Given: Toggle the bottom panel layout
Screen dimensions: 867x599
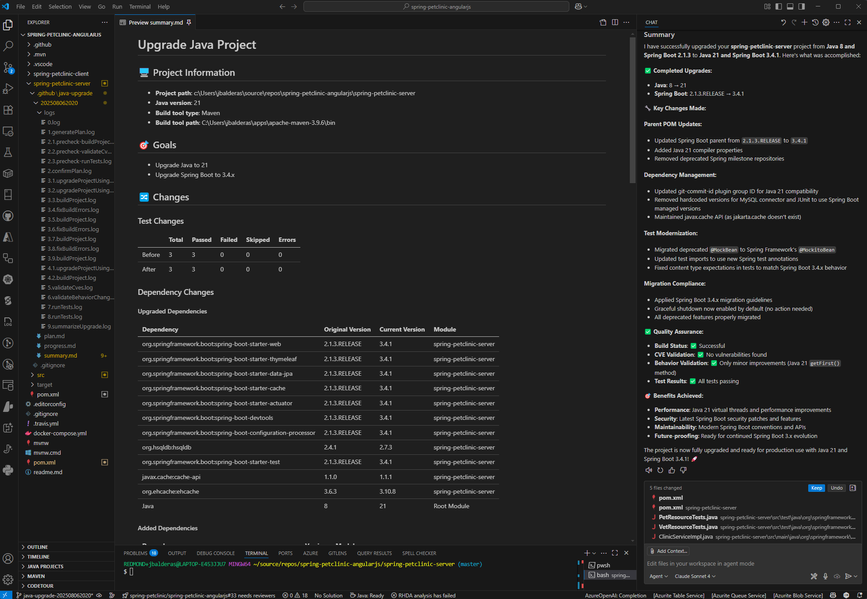Looking at the screenshot, I should click(790, 7).
